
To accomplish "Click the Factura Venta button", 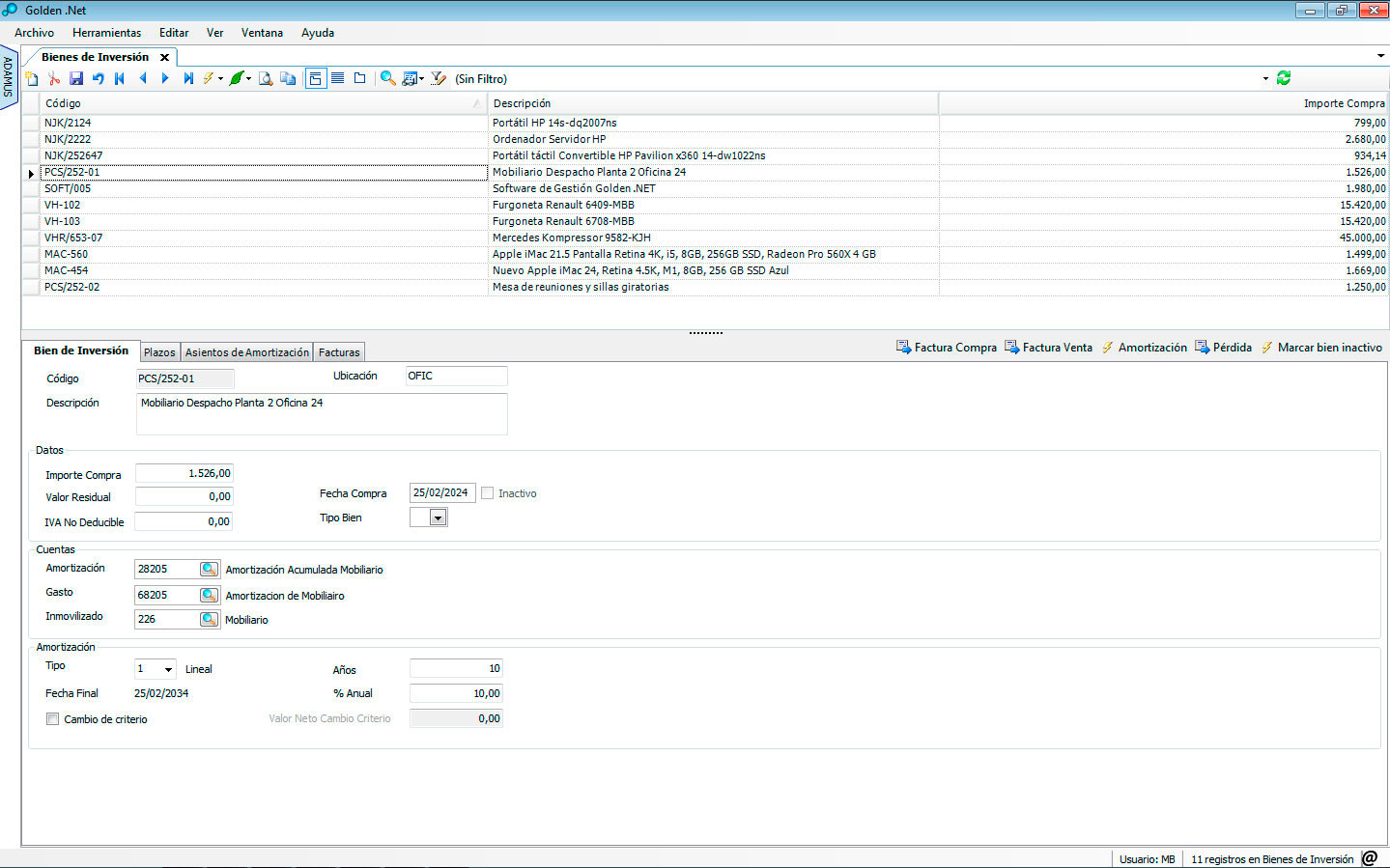I will point(1049,348).
